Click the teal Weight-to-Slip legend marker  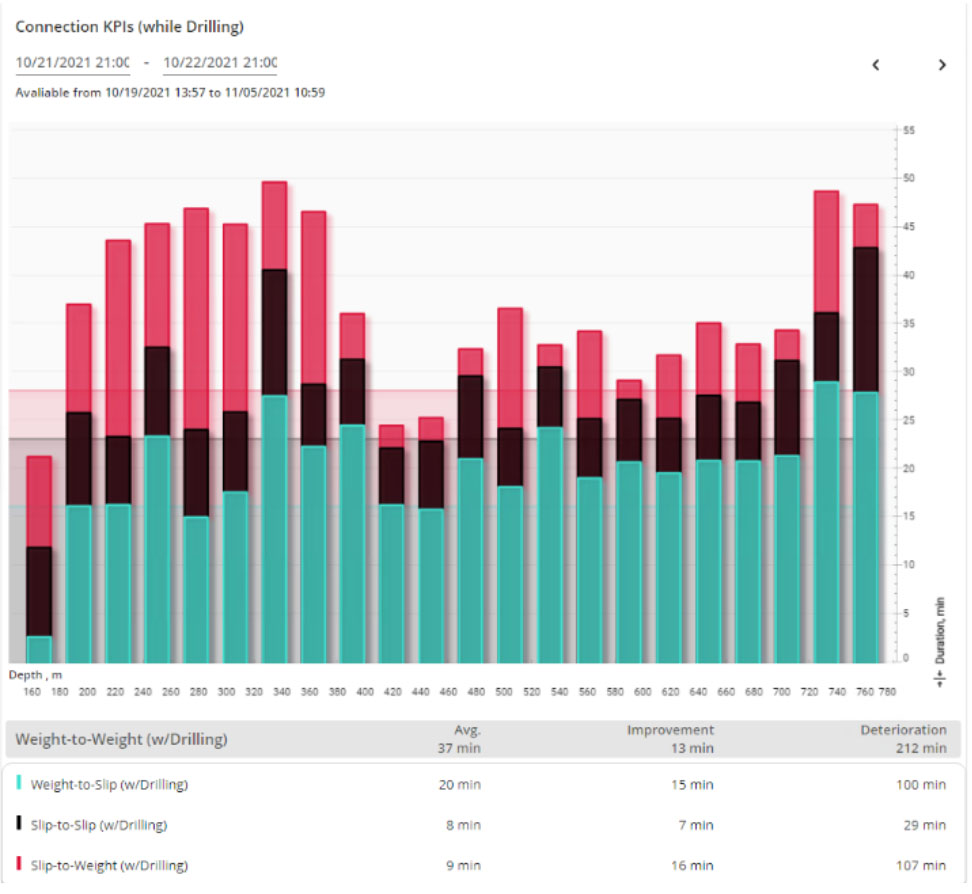coord(20,785)
